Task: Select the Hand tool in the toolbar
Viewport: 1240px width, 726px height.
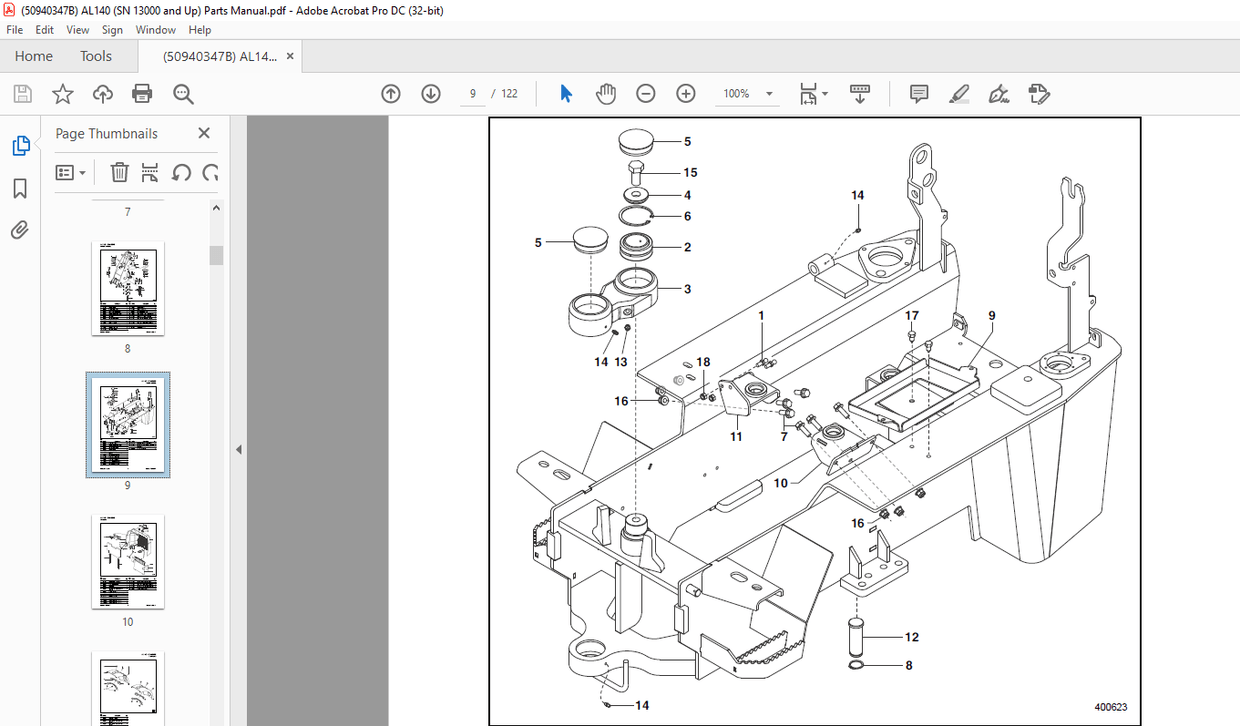Action: click(x=606, y=93)
